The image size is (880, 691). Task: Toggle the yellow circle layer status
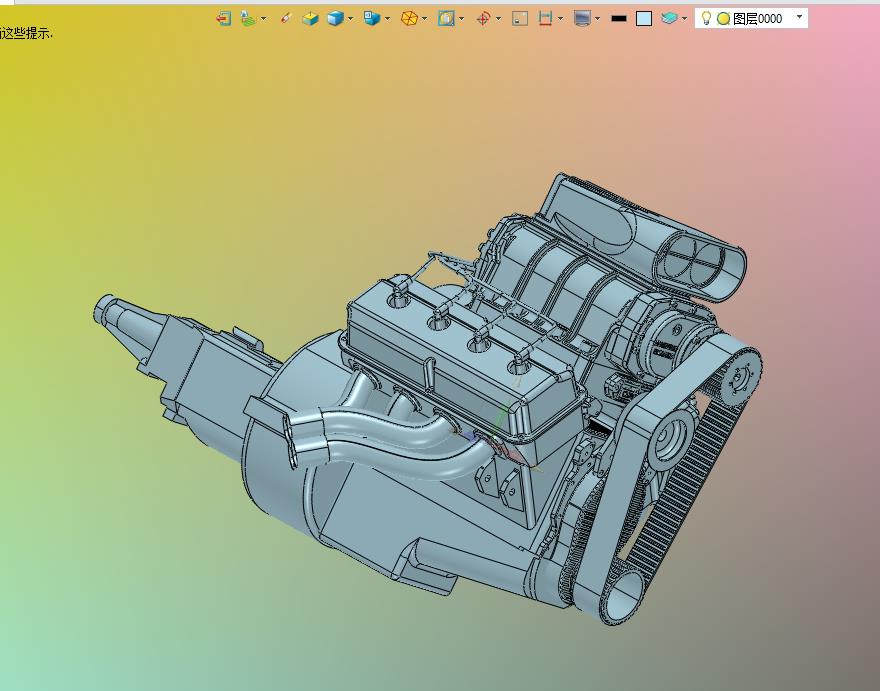[723, 18]
